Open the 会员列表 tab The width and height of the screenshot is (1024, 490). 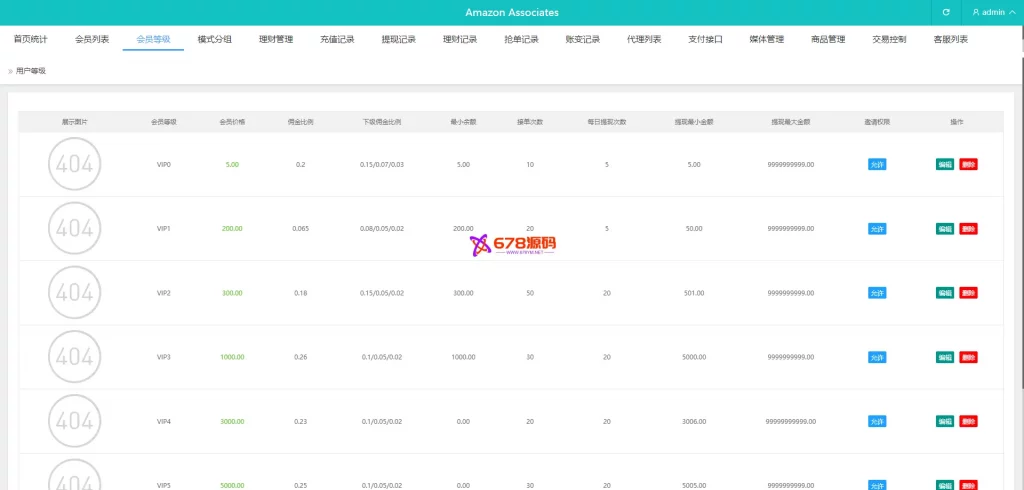[x=92, y=39]
